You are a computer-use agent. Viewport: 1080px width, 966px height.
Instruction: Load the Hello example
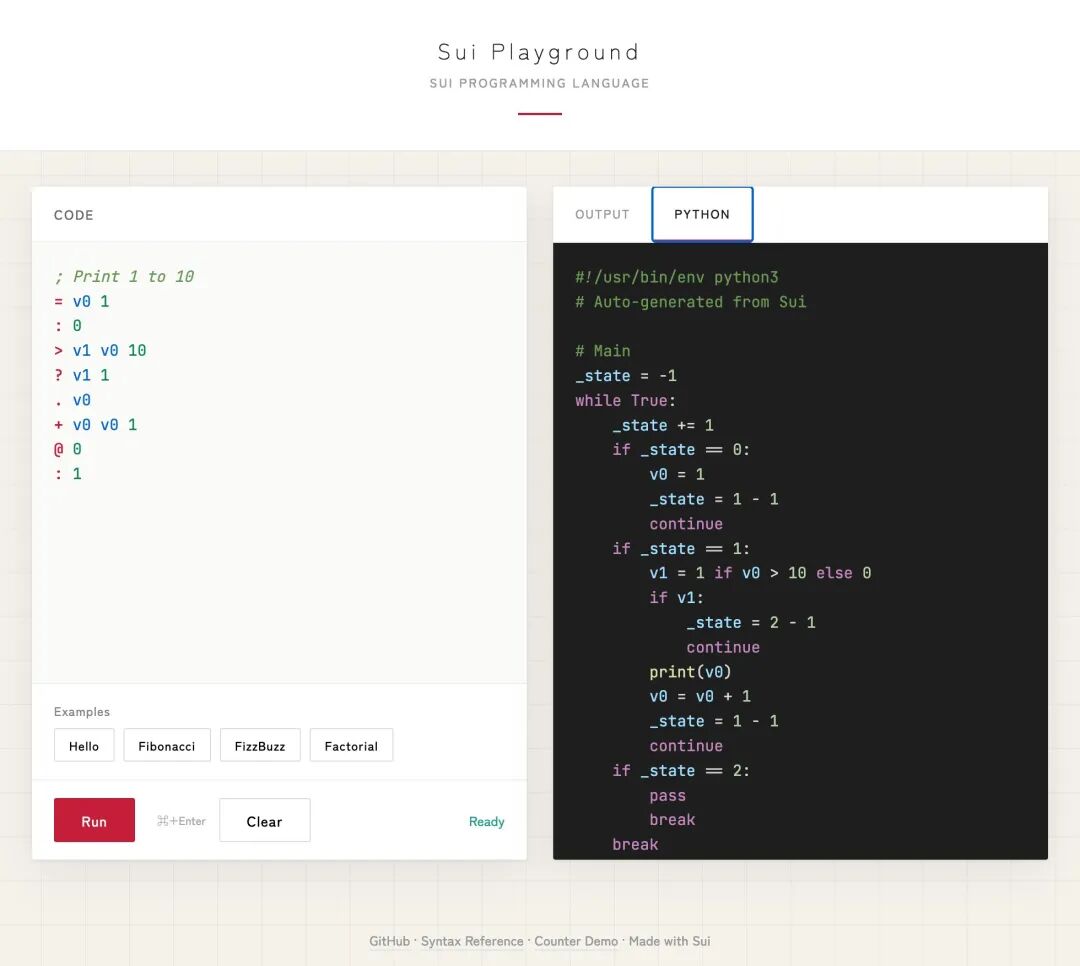(84, 746)
